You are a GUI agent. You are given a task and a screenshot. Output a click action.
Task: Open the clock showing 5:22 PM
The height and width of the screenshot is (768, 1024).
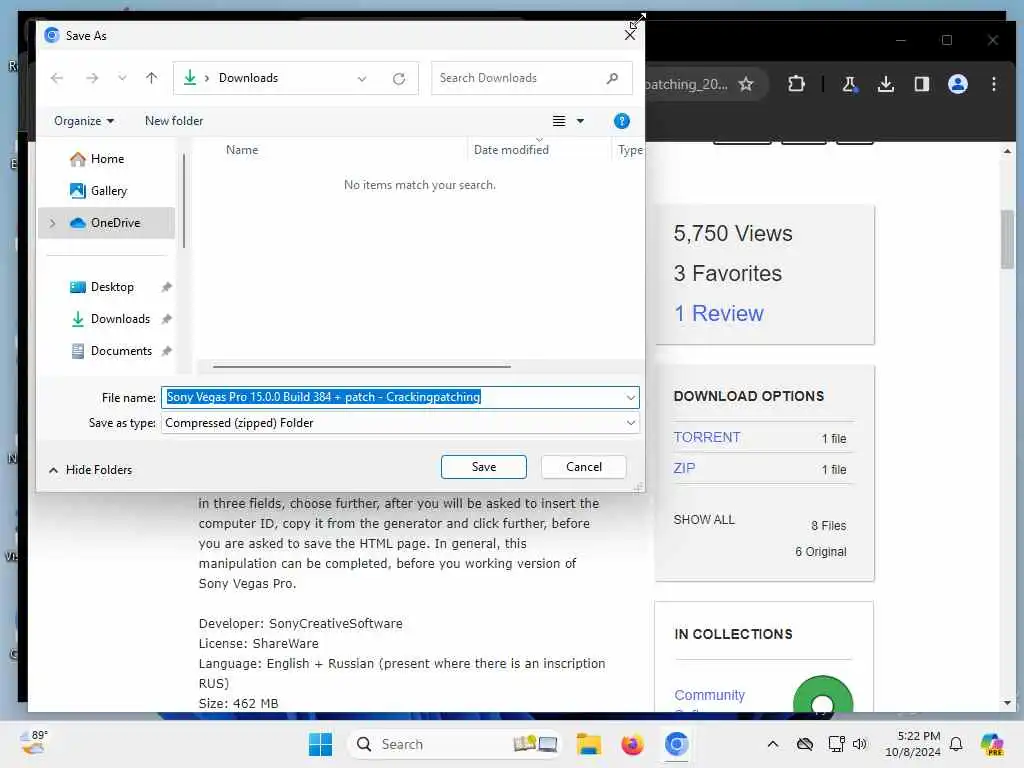point(912,744)
